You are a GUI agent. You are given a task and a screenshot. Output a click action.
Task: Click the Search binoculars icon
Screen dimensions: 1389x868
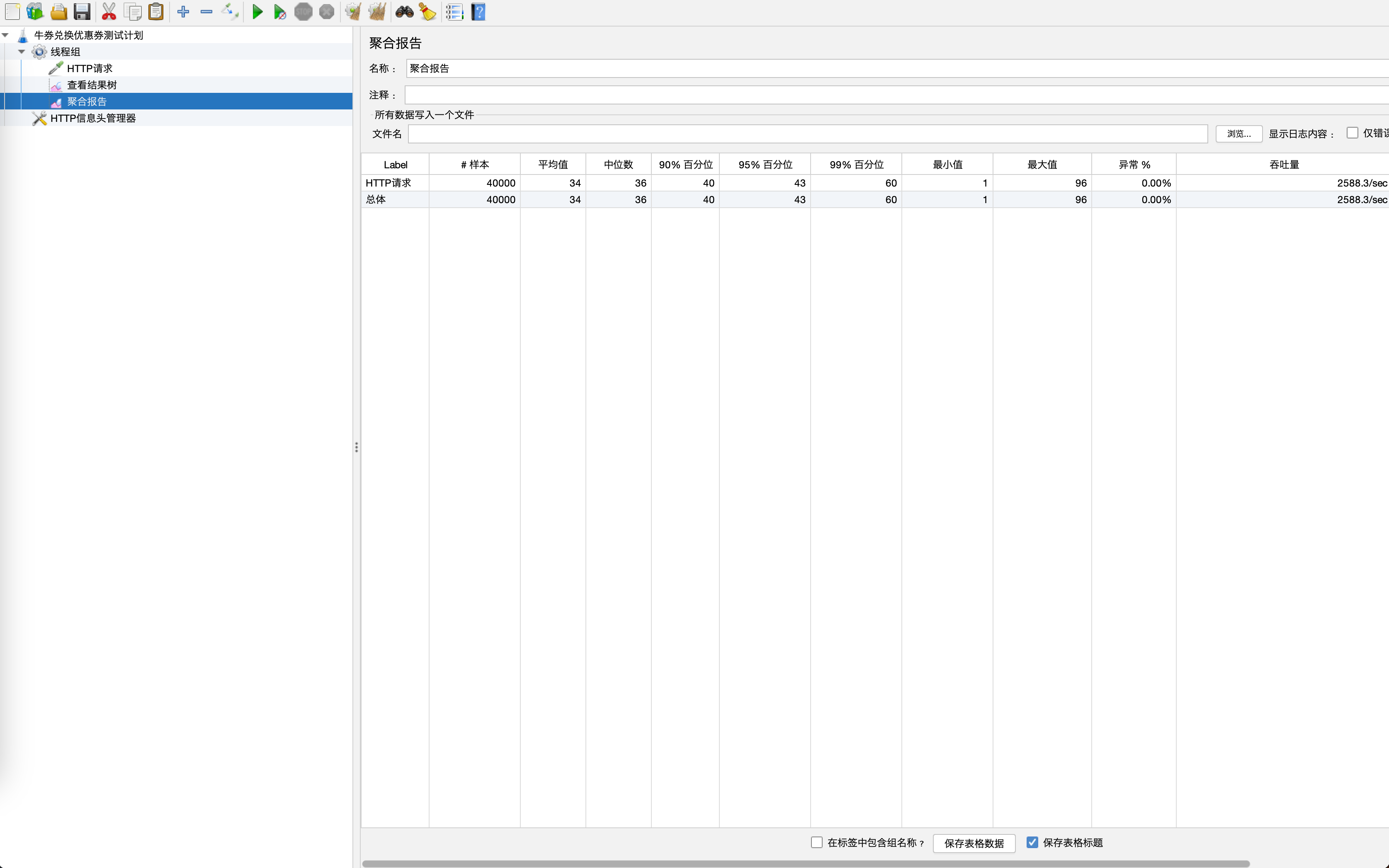pos(404,12)
